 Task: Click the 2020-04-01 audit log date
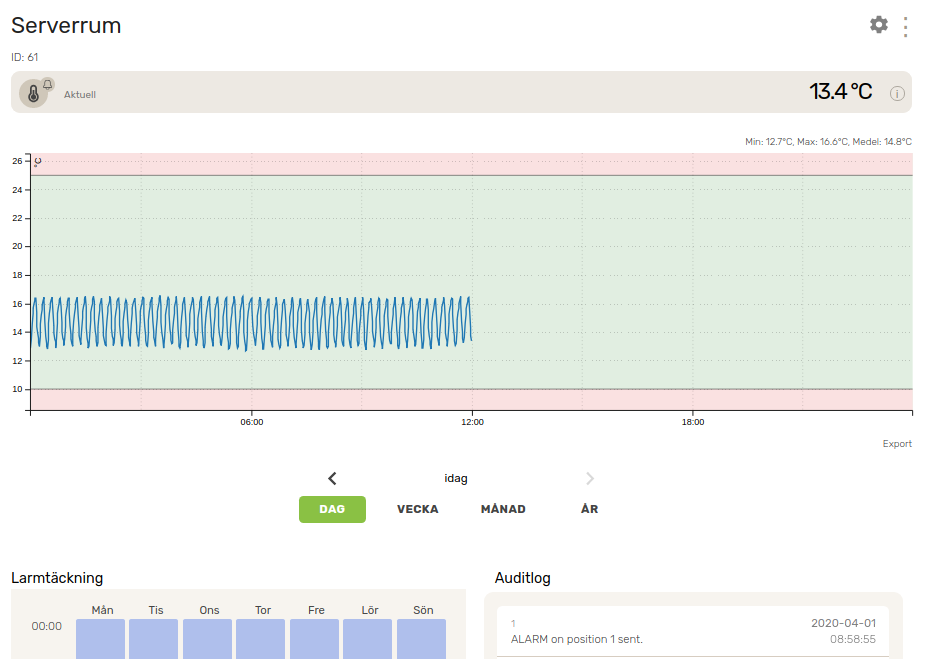coord(844,623)
